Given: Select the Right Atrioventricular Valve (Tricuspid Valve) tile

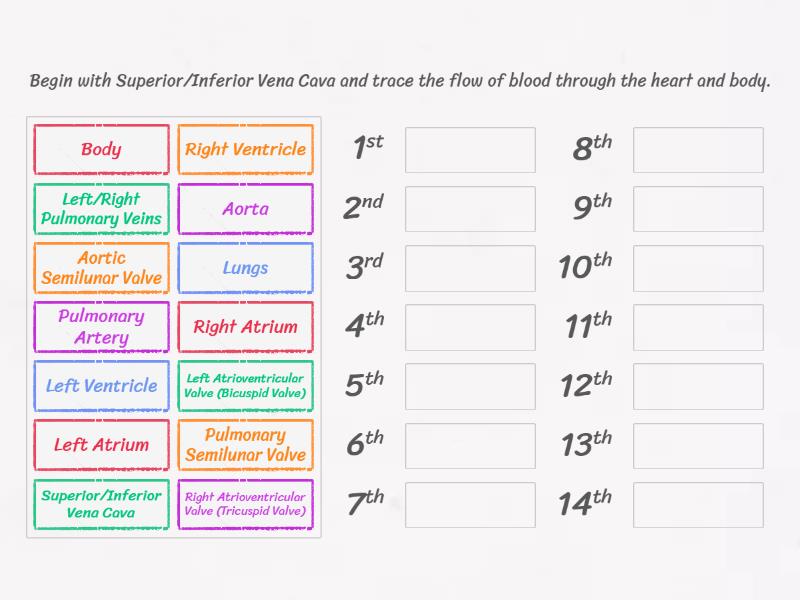Looking at the screenshot, I should (245, 504).
